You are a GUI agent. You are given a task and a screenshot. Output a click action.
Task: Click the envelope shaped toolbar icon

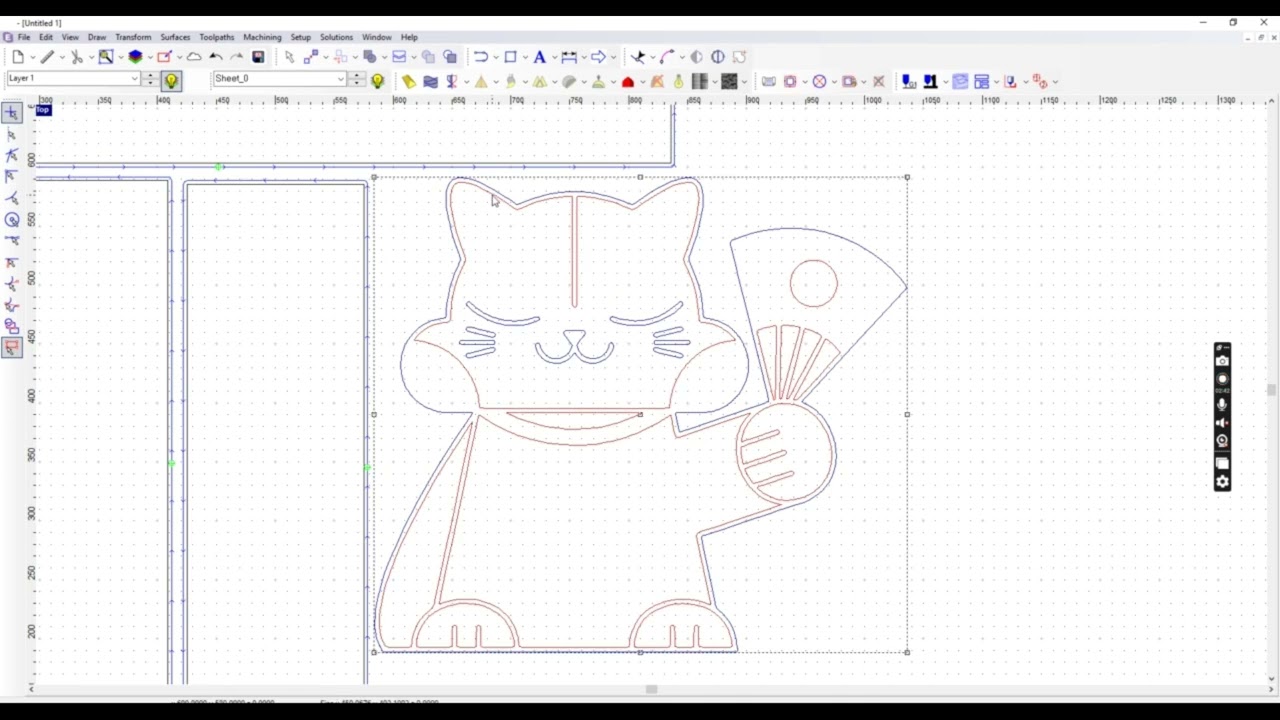(399, 57)
